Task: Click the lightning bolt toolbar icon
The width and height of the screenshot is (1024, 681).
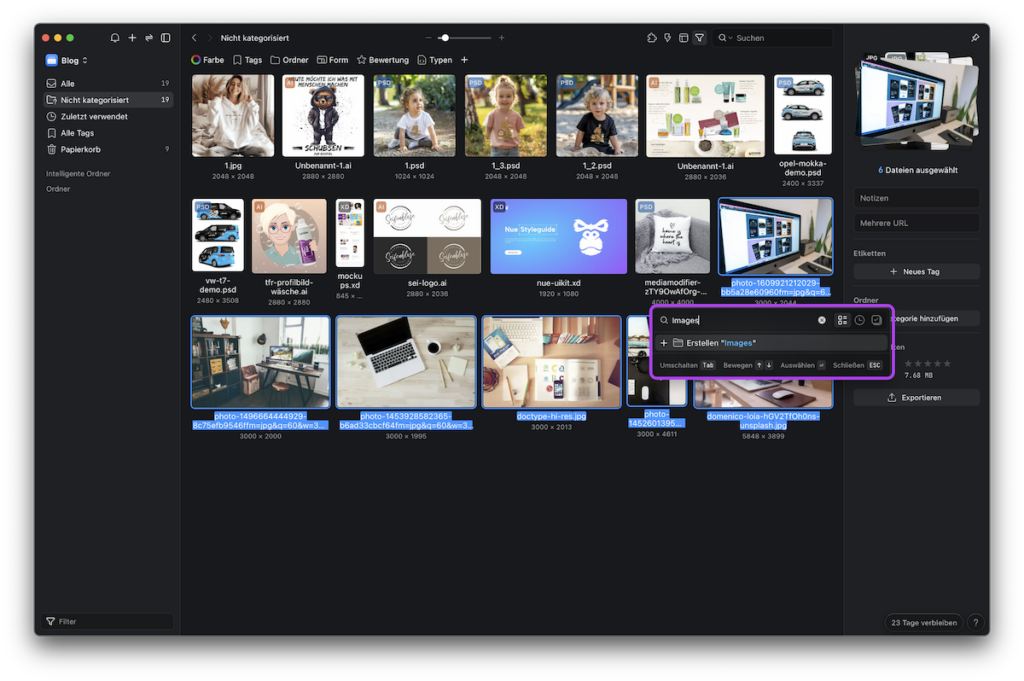Action: [x=667, y=38]
